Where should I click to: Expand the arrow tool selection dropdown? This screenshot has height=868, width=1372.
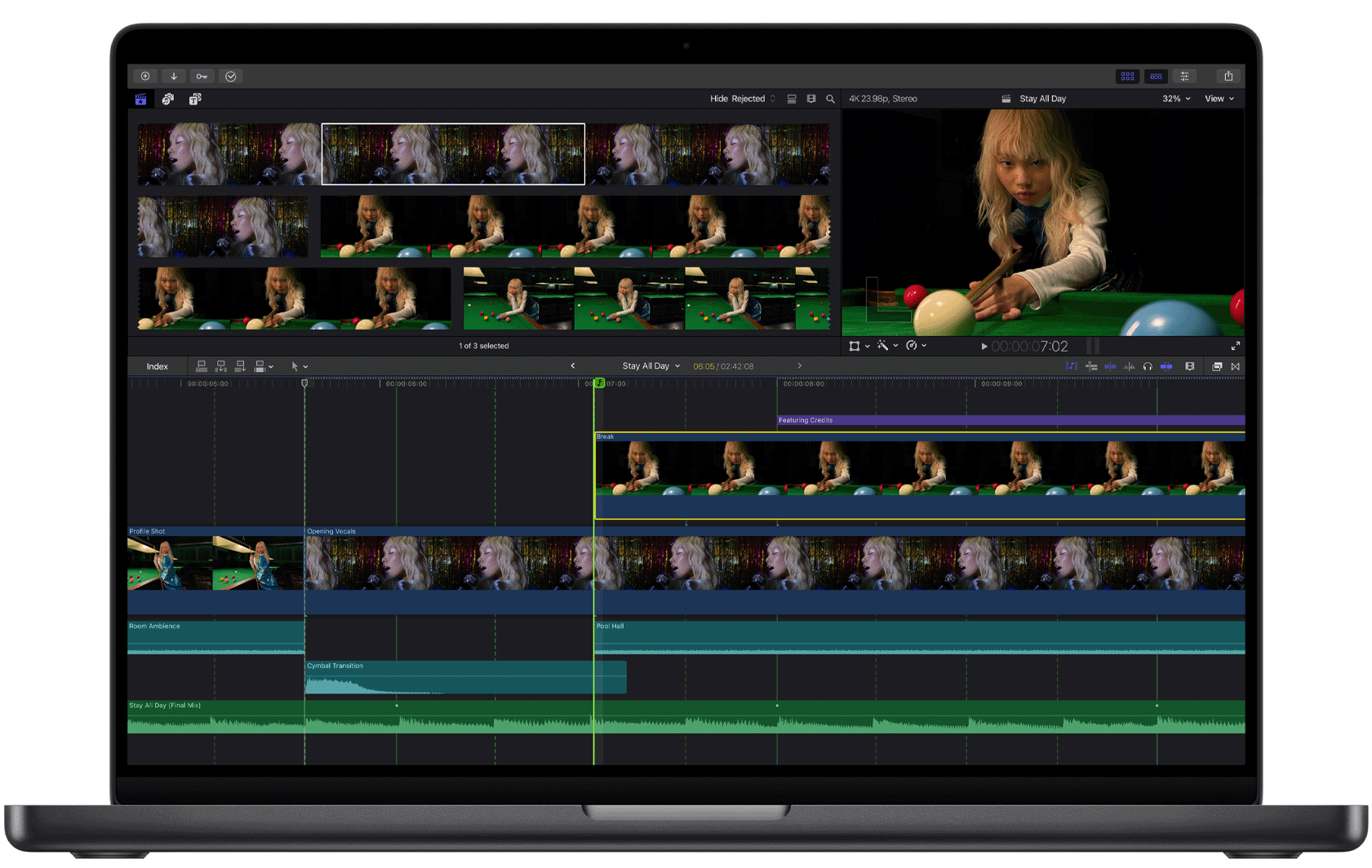(306, 366)
